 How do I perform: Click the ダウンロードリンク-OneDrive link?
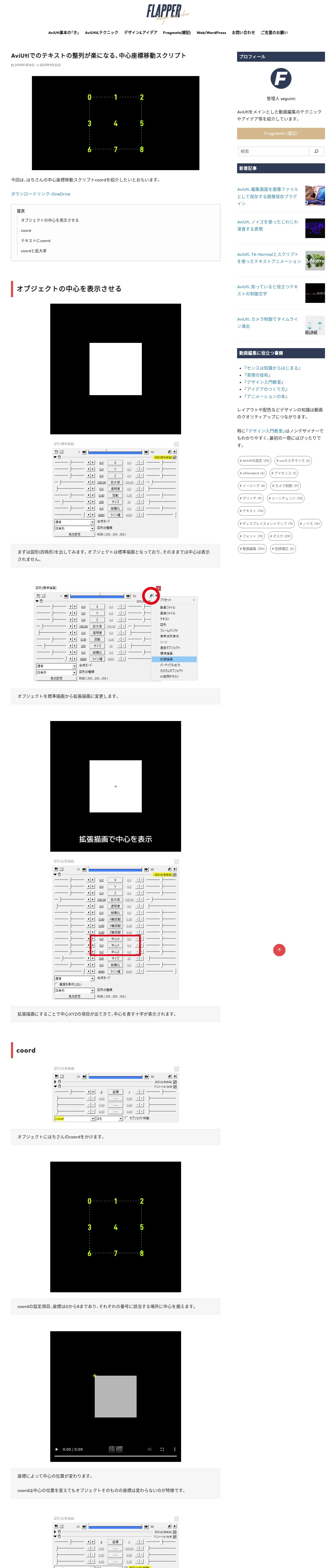pyautogui.click(x=40, y=194)
